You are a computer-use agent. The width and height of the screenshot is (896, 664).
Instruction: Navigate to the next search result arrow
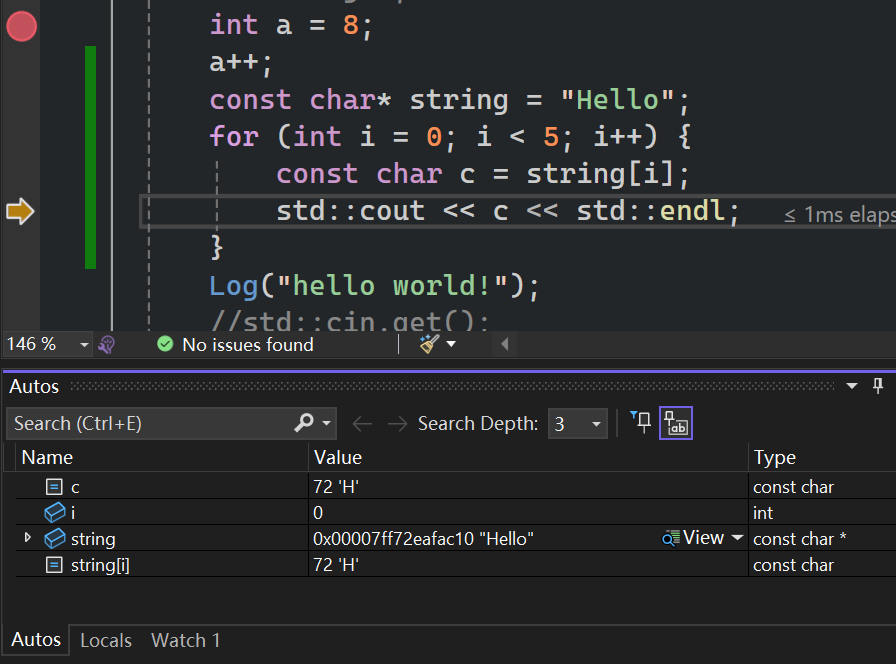pos(397,424)
